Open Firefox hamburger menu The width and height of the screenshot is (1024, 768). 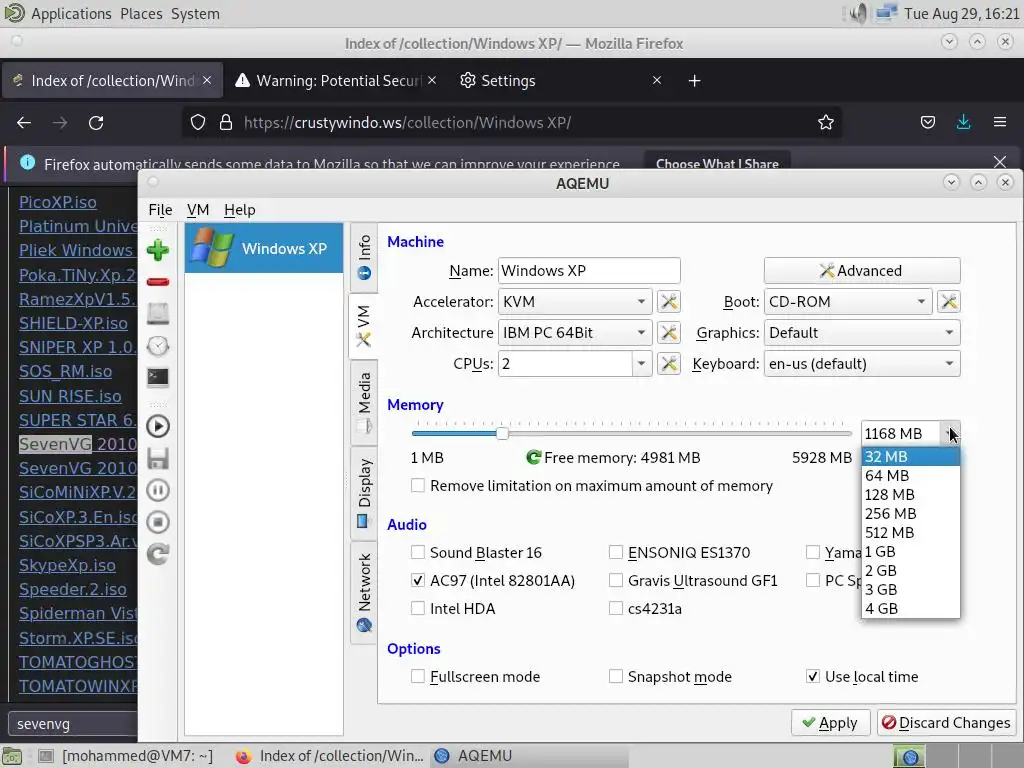click(x=1000, y=122)
